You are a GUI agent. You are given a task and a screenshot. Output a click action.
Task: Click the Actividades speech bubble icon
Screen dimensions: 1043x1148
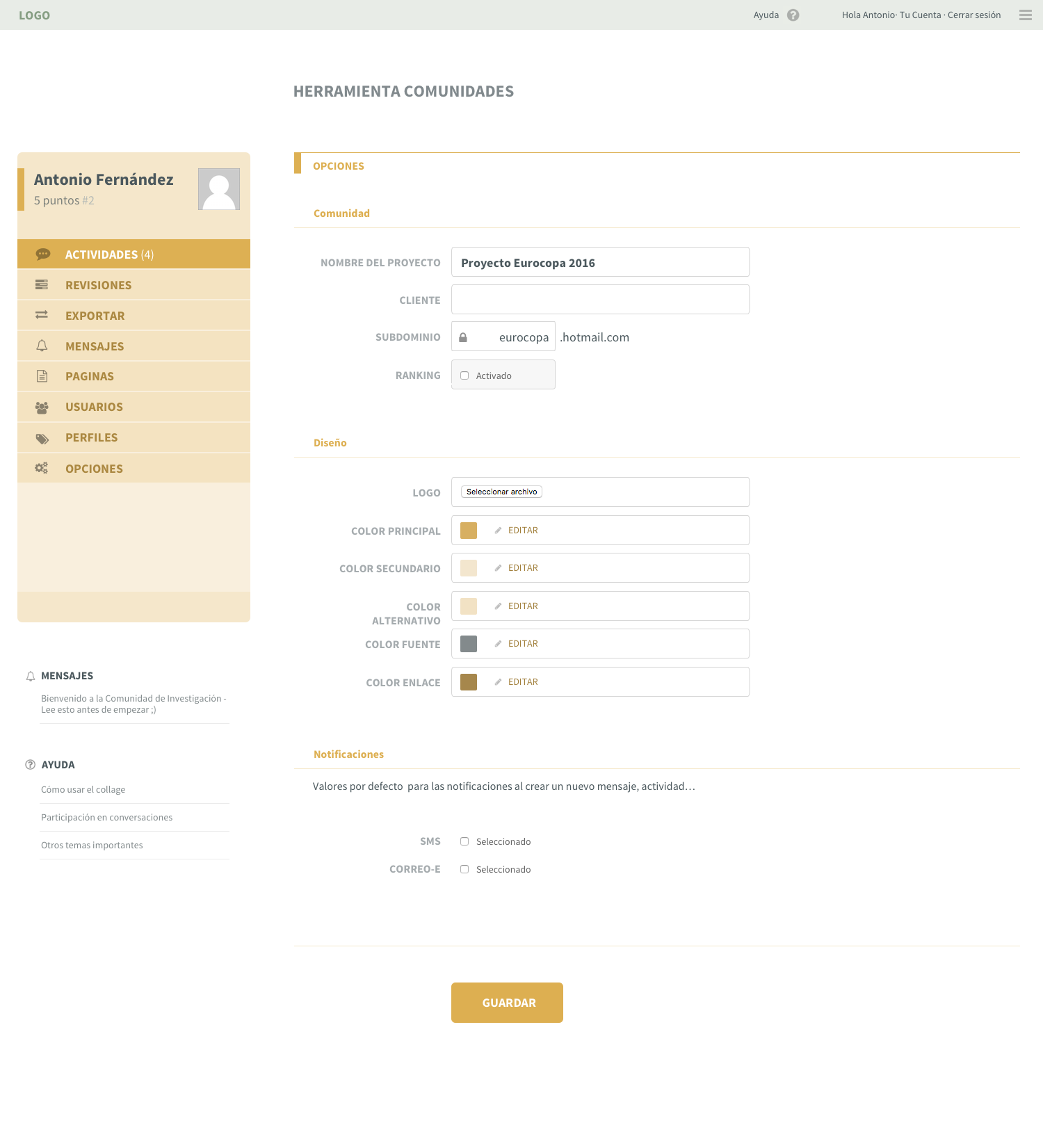(42, 254)
